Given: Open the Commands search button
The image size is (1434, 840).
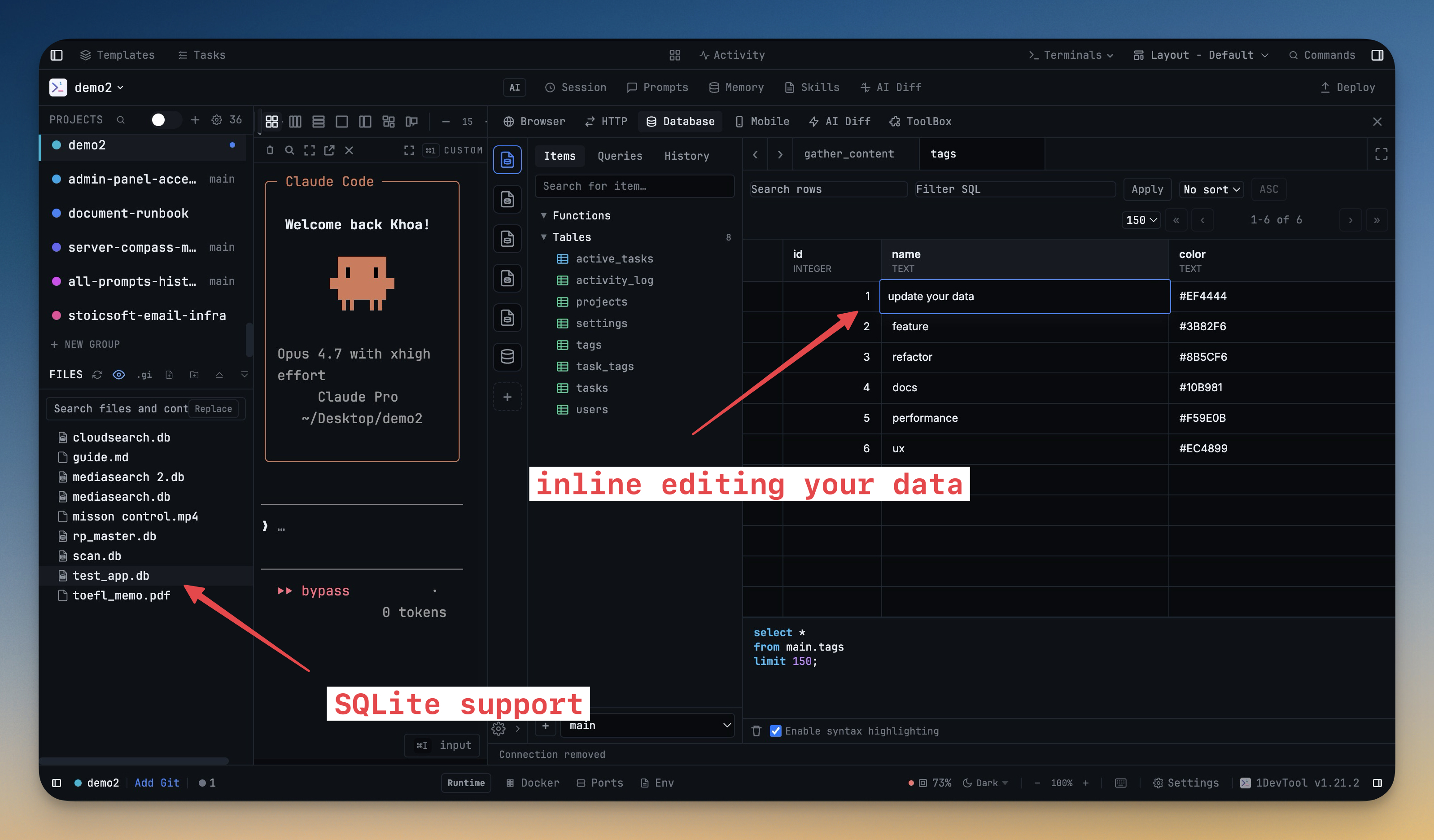Looking at the screenshot, I should (1322, 55).
